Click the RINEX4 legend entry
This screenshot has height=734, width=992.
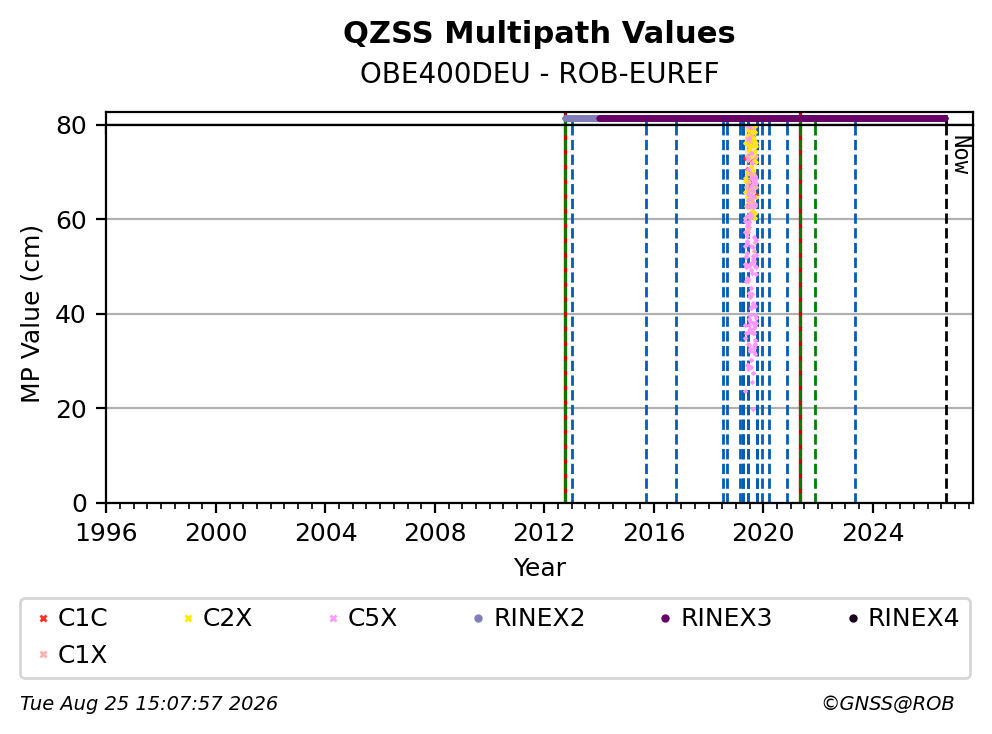(x=903, y=618)
